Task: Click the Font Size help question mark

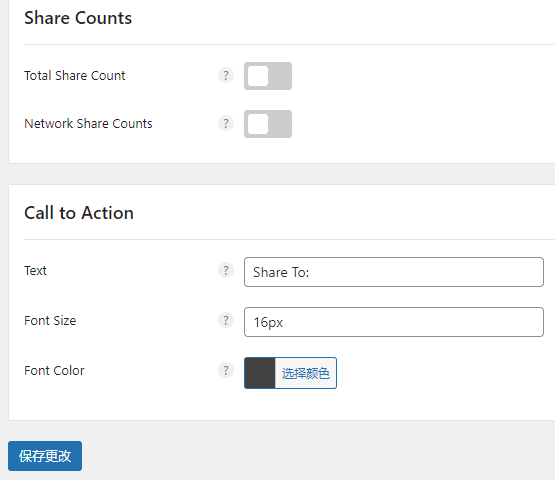Action: [x=226, y=320]
